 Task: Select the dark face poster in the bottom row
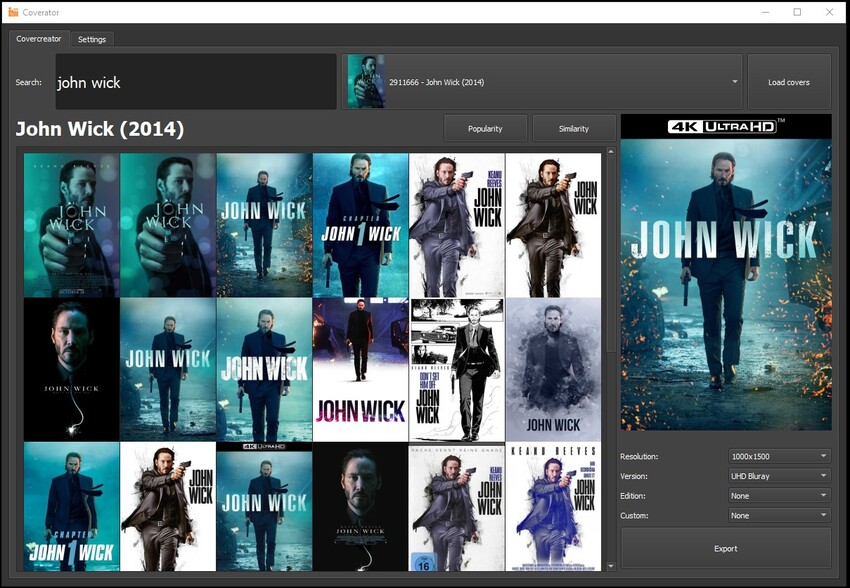click(x=360, y=507)
